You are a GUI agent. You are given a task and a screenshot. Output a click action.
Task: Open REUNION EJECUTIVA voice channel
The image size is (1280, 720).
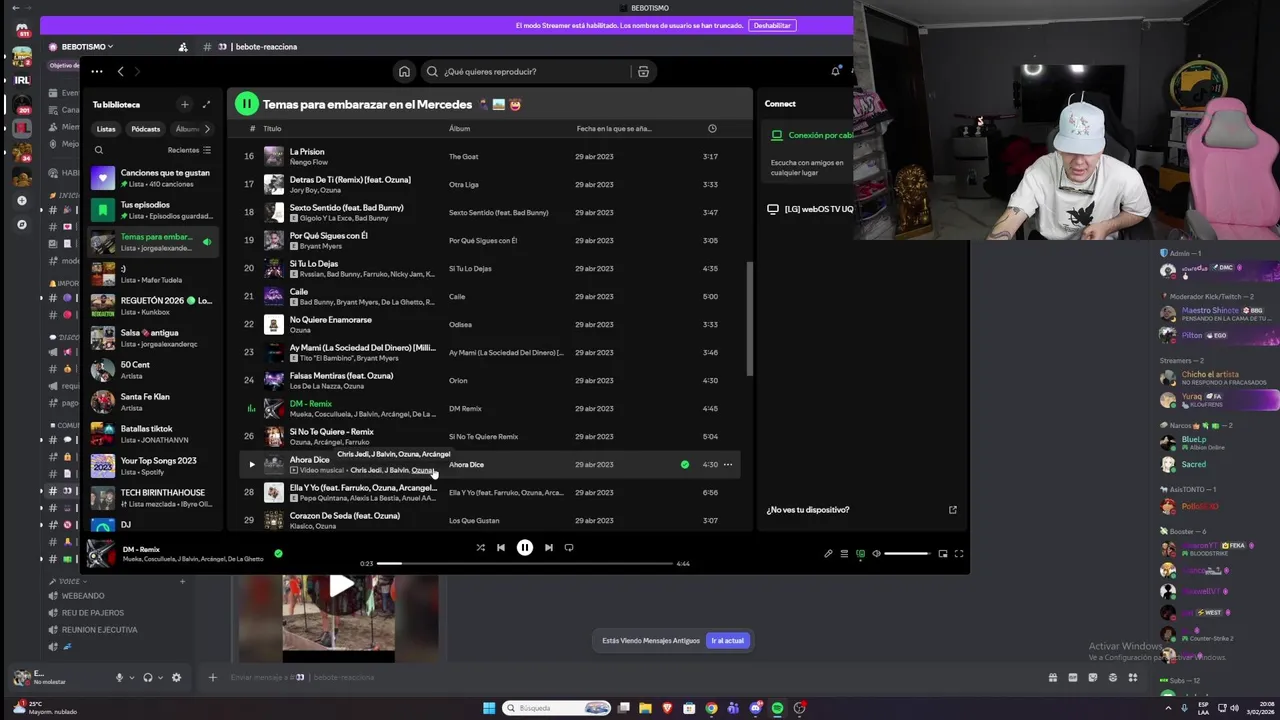tap(99, 630)
